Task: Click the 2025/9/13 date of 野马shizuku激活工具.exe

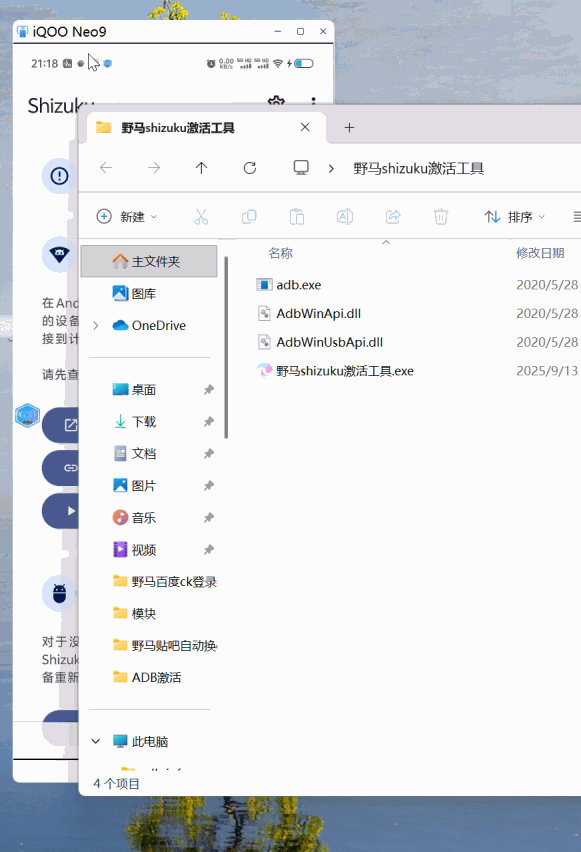Action: tap(547, 371)
